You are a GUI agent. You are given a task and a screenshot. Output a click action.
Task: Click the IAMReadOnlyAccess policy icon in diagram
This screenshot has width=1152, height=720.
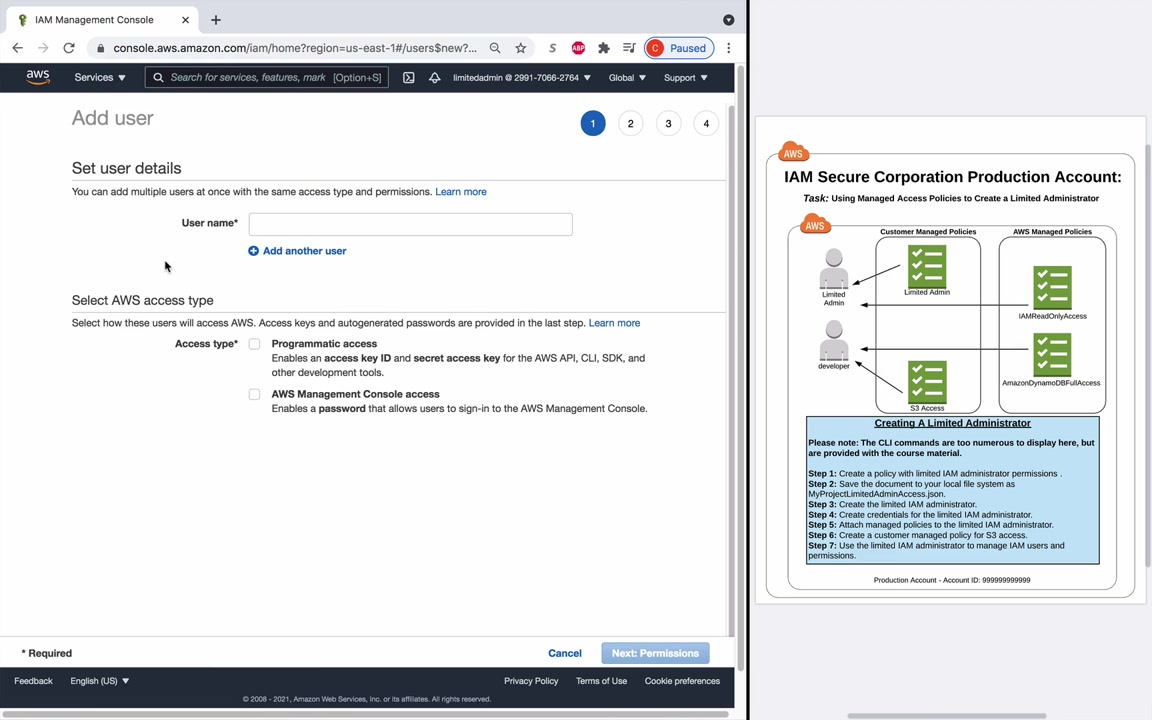coord(1052,287)
